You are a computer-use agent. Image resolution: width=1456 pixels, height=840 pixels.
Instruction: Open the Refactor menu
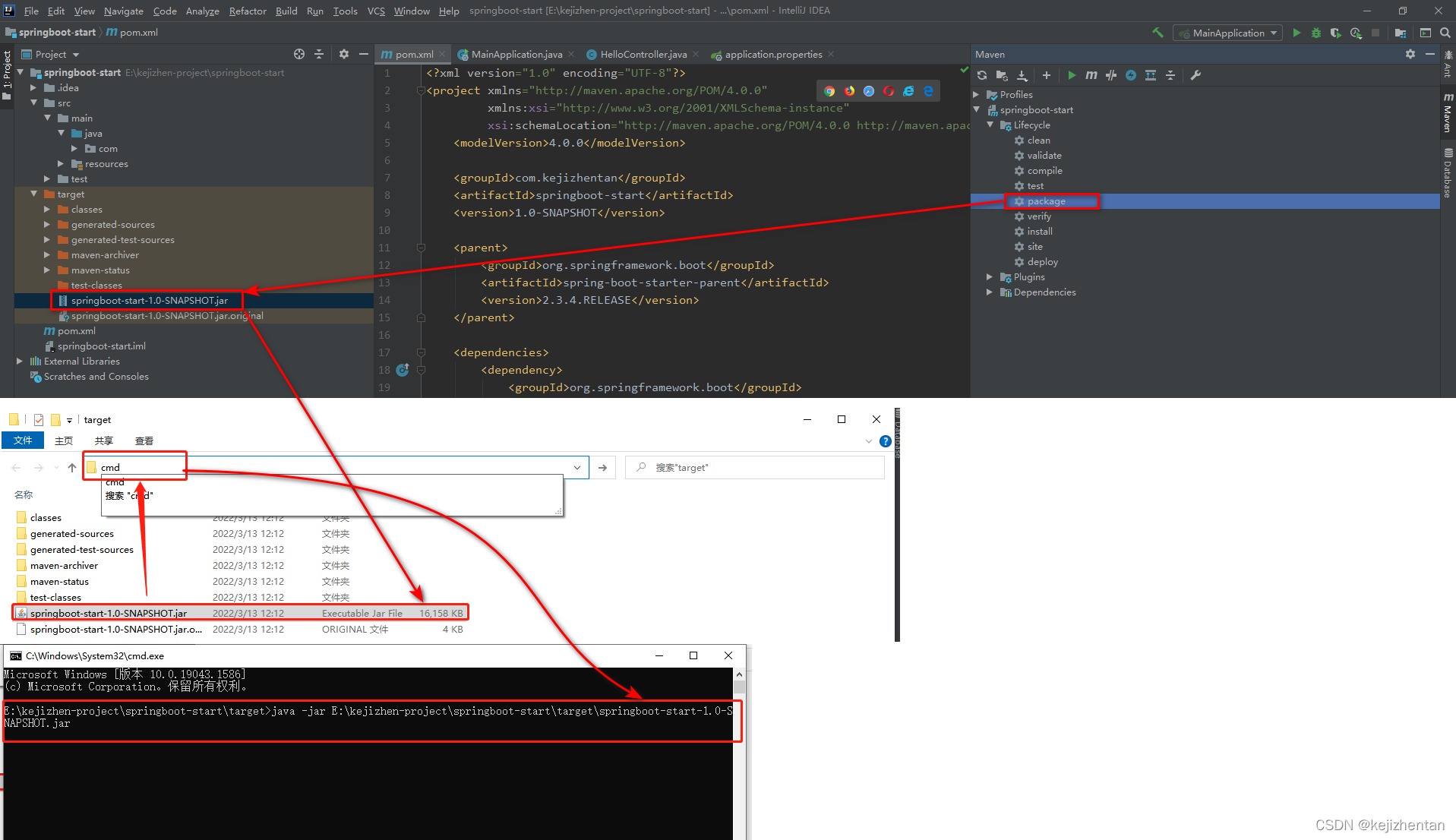coord(248,11)
